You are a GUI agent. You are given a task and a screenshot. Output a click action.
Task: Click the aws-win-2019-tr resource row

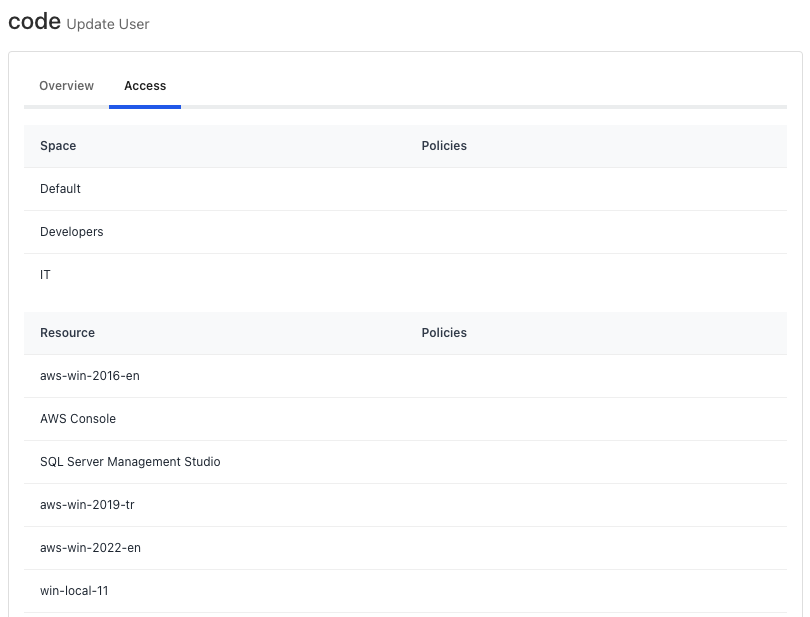[x=87, y=505]
